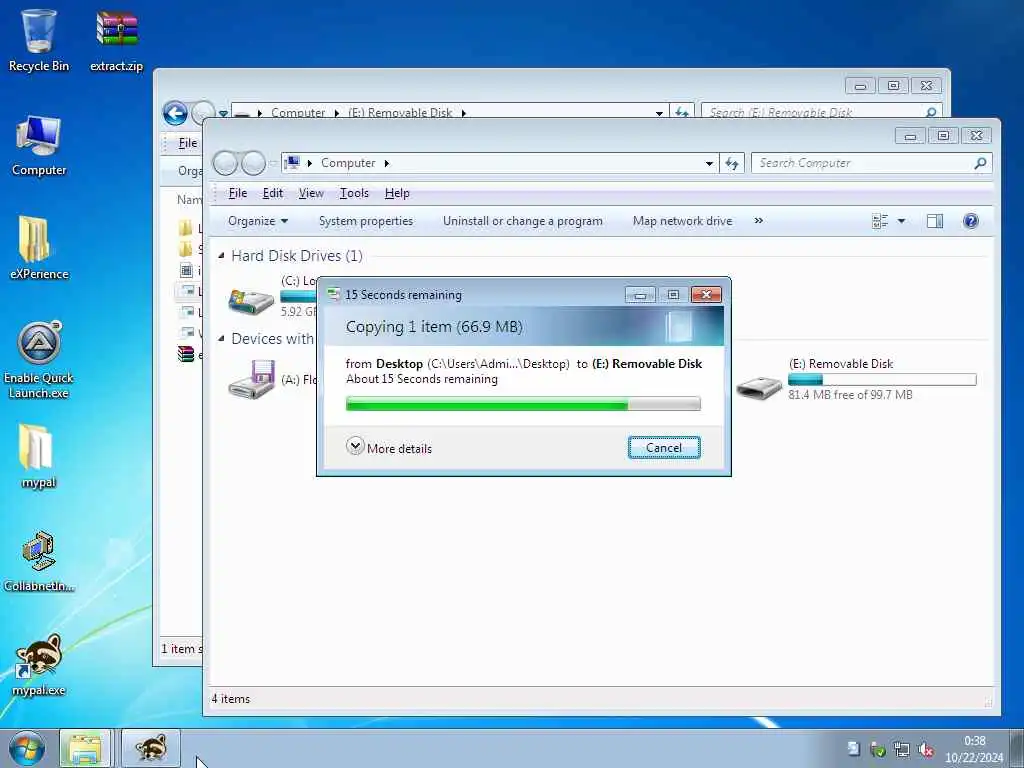
Task: Click the Mypal raccoon taskbar button
Action: tap(151, 748)
